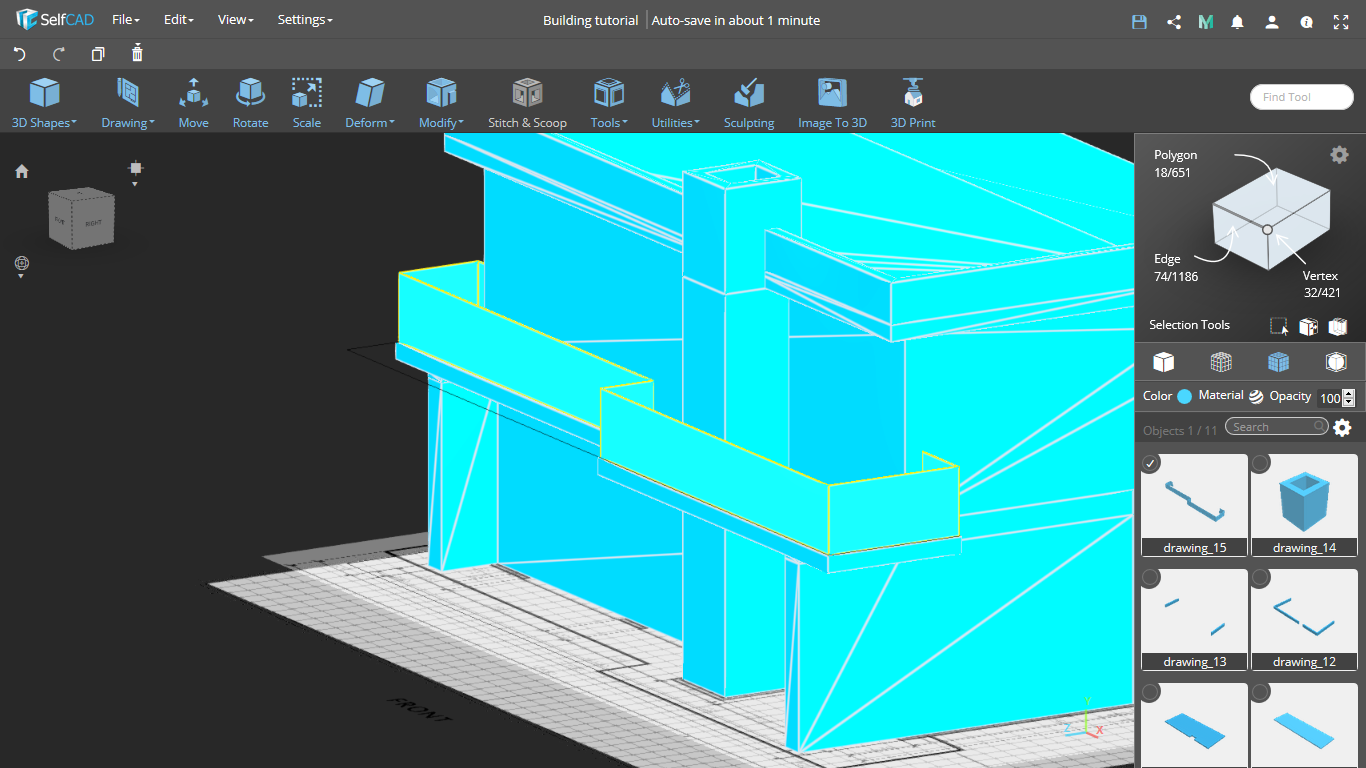Image resolution: width=1366 pixels, height=768 pixels.
Task: Click the Share icon
Action: 1174,21
